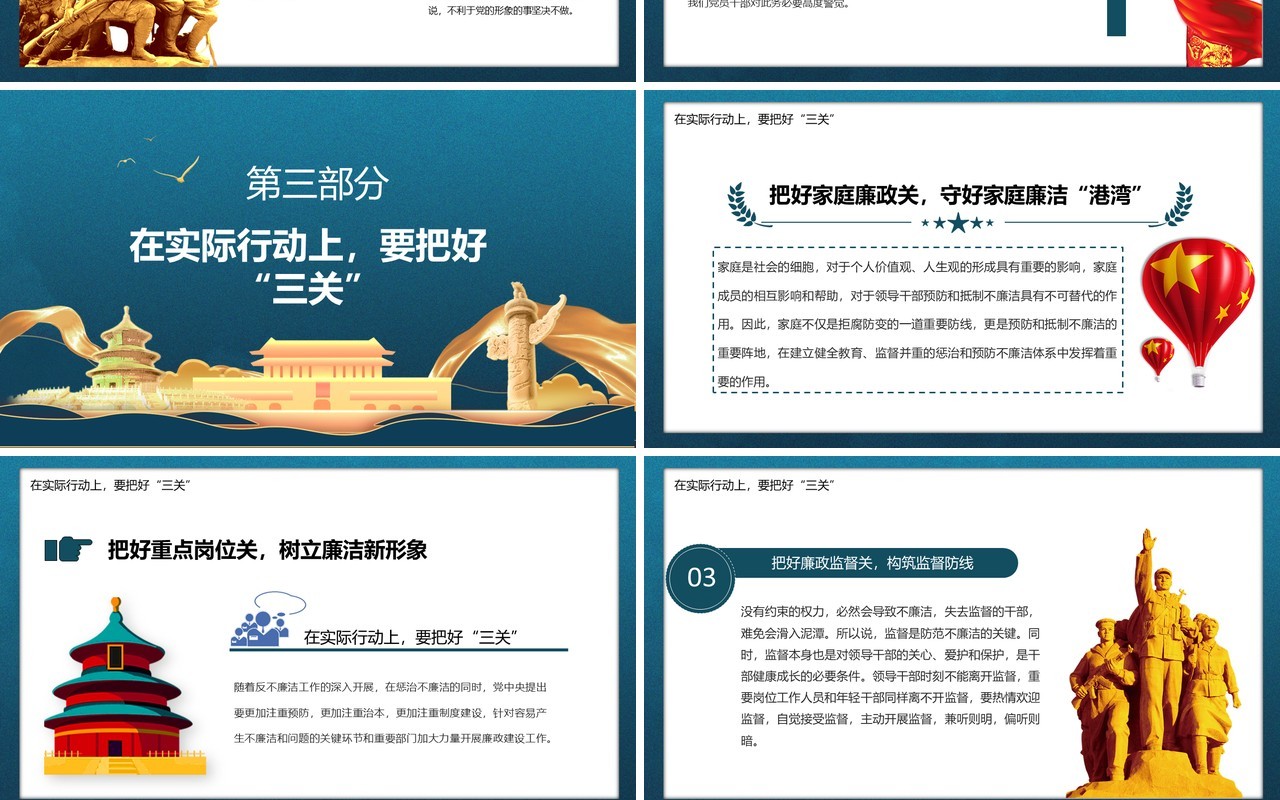Click the text "说，不利于党的形象的事坚决不做。"

(x=501, y=11)
